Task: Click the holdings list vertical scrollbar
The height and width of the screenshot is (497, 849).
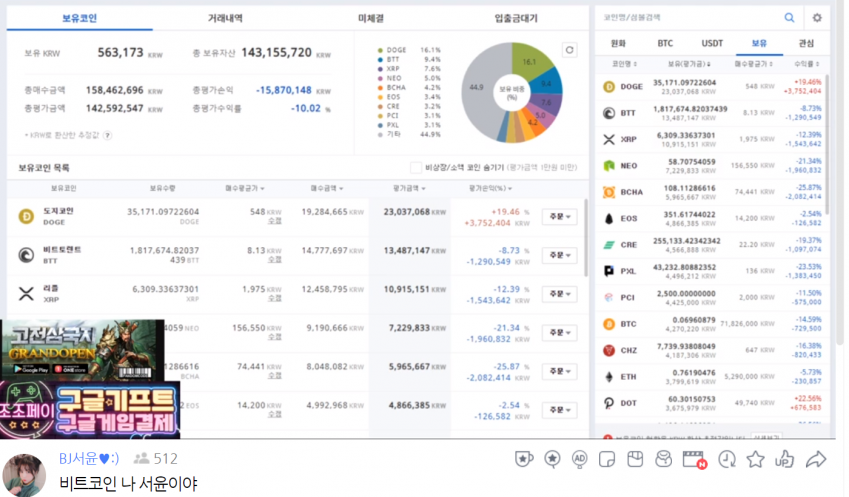Action: [x=585, y=238]
